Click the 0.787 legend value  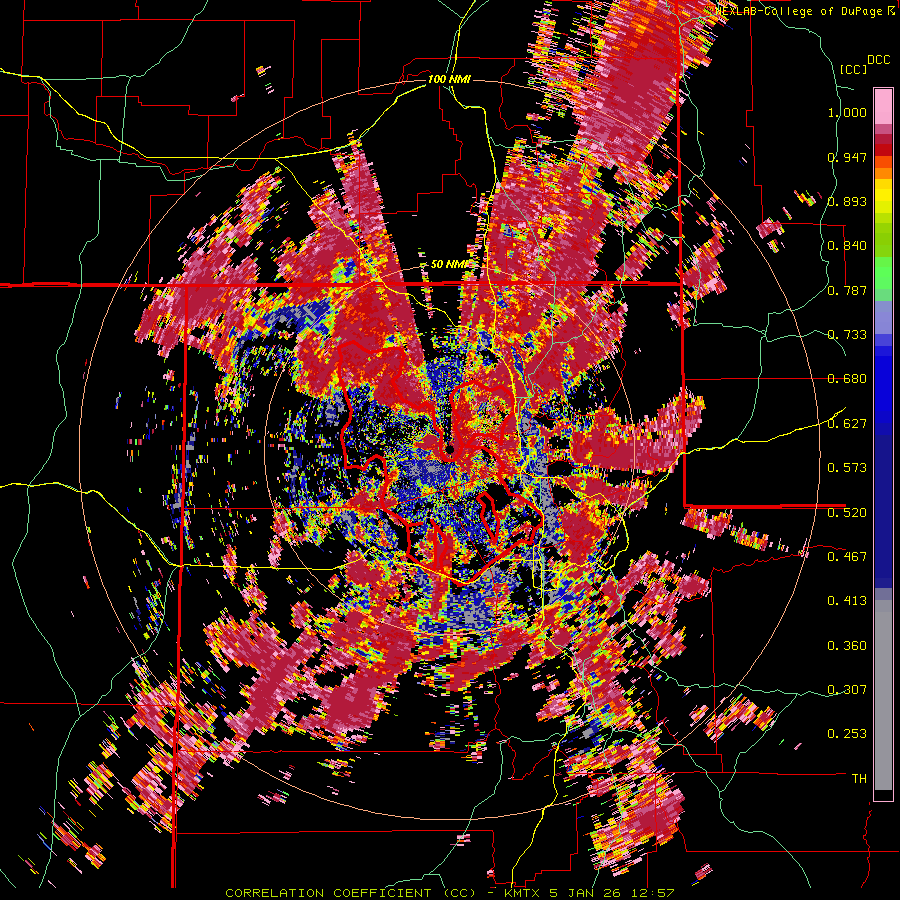(847, 290)
